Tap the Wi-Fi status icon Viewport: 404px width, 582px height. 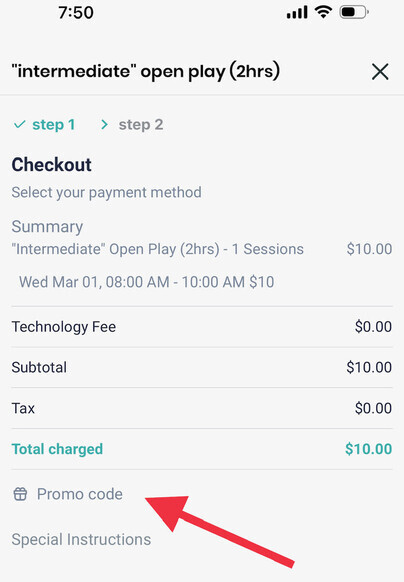click(x=323, y=12)
